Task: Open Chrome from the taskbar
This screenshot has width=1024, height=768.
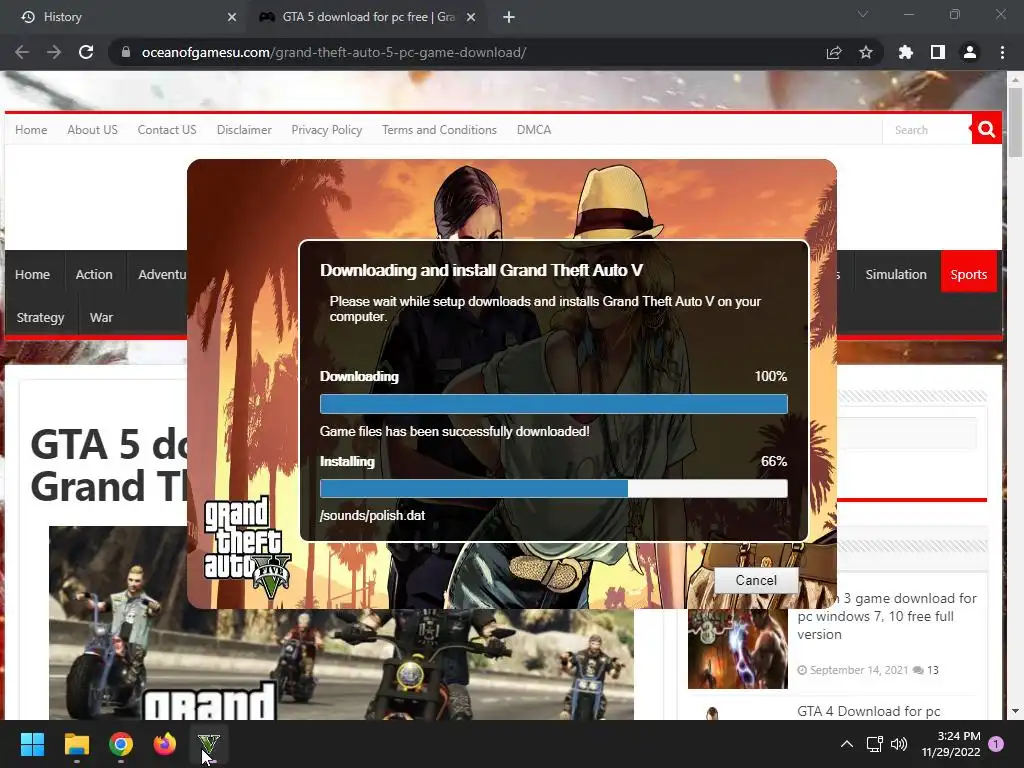Action: (121, 744)
